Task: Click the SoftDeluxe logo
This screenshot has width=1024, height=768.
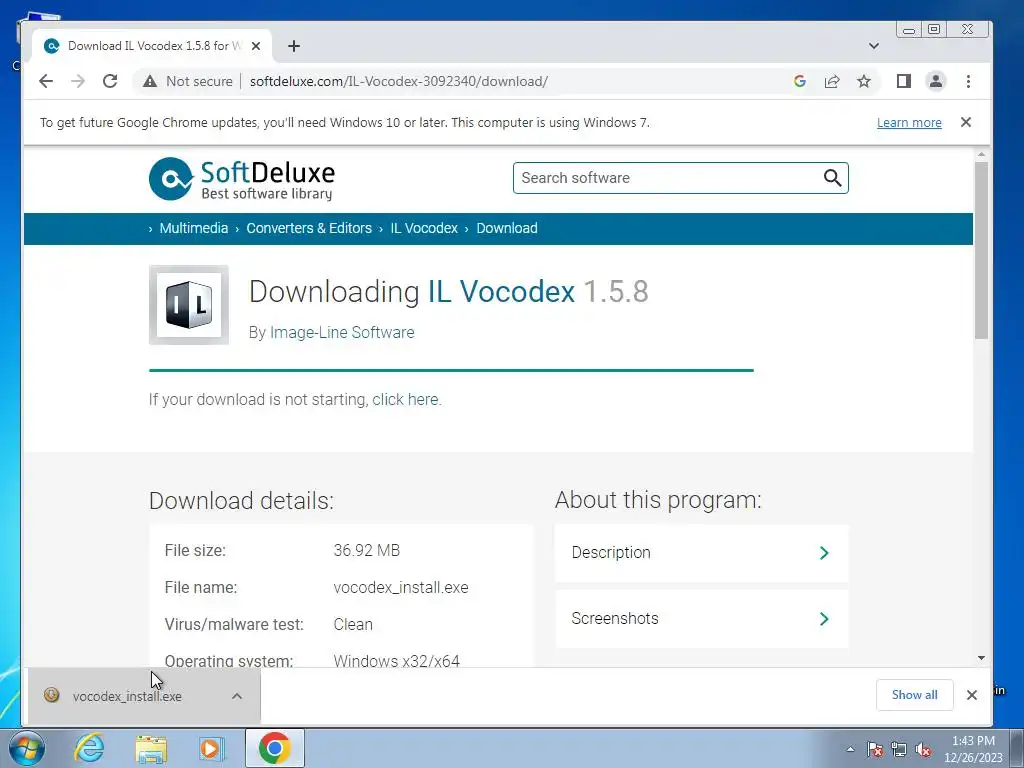Action: point(241,178)
